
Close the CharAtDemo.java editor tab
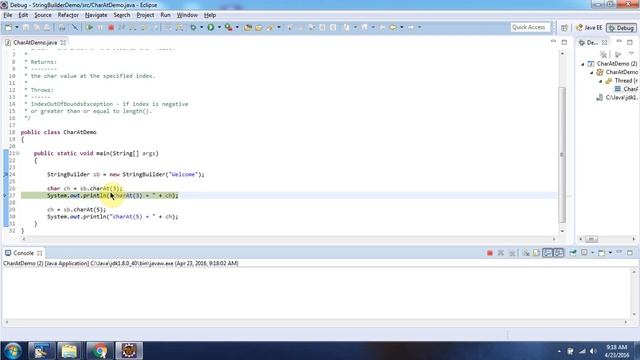pyautogui.click(x=63, y=42)
